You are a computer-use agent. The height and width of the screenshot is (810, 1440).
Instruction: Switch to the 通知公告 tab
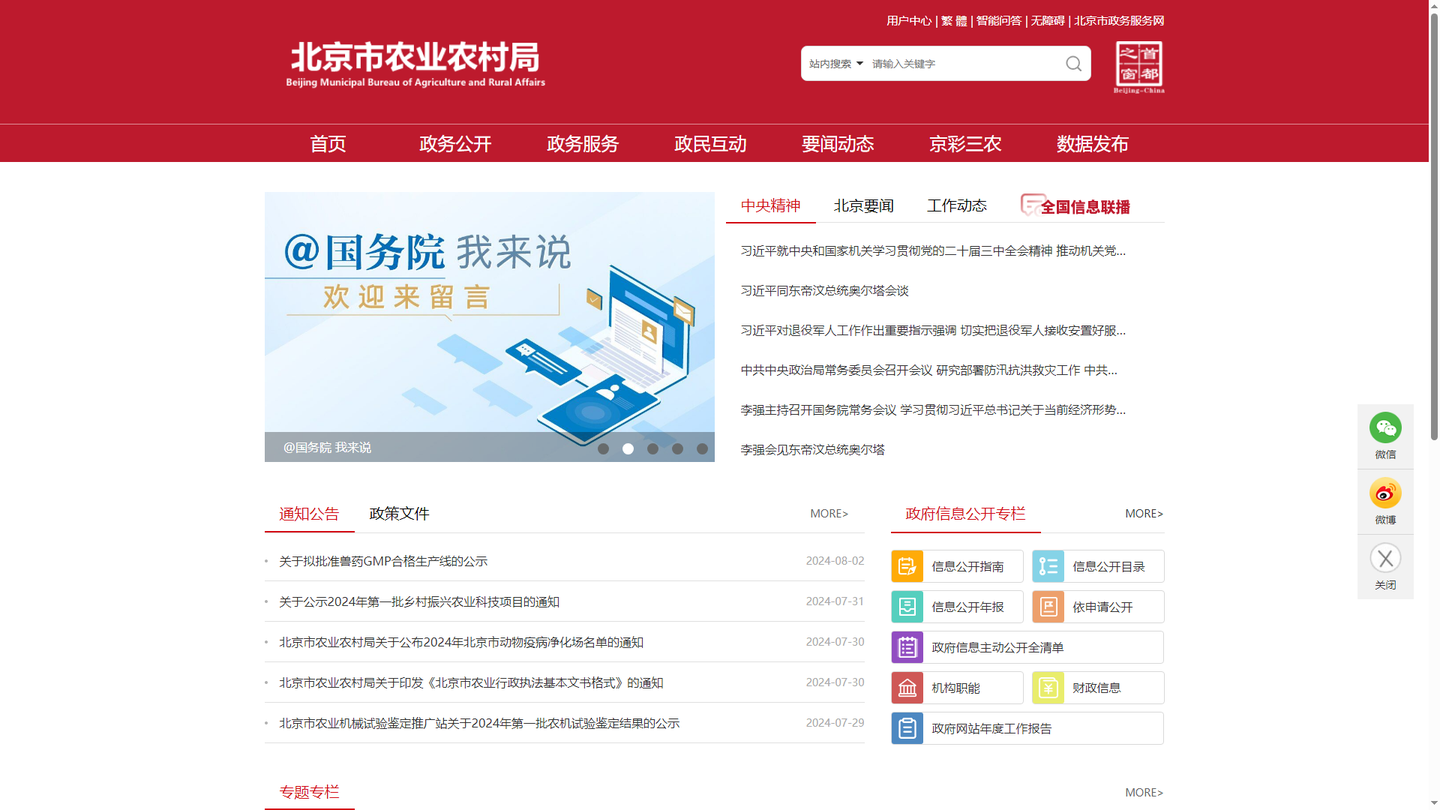tap(309, 514)
